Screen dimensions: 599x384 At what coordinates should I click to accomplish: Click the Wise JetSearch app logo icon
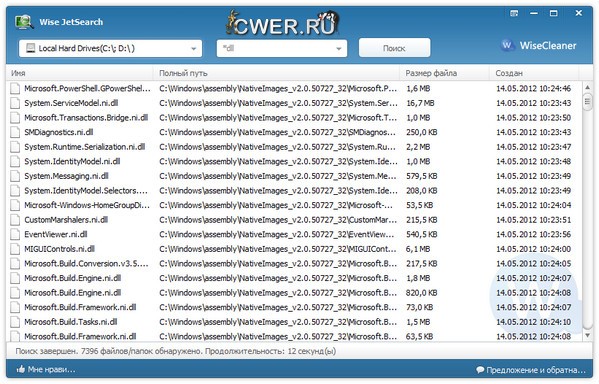(24, 22)
